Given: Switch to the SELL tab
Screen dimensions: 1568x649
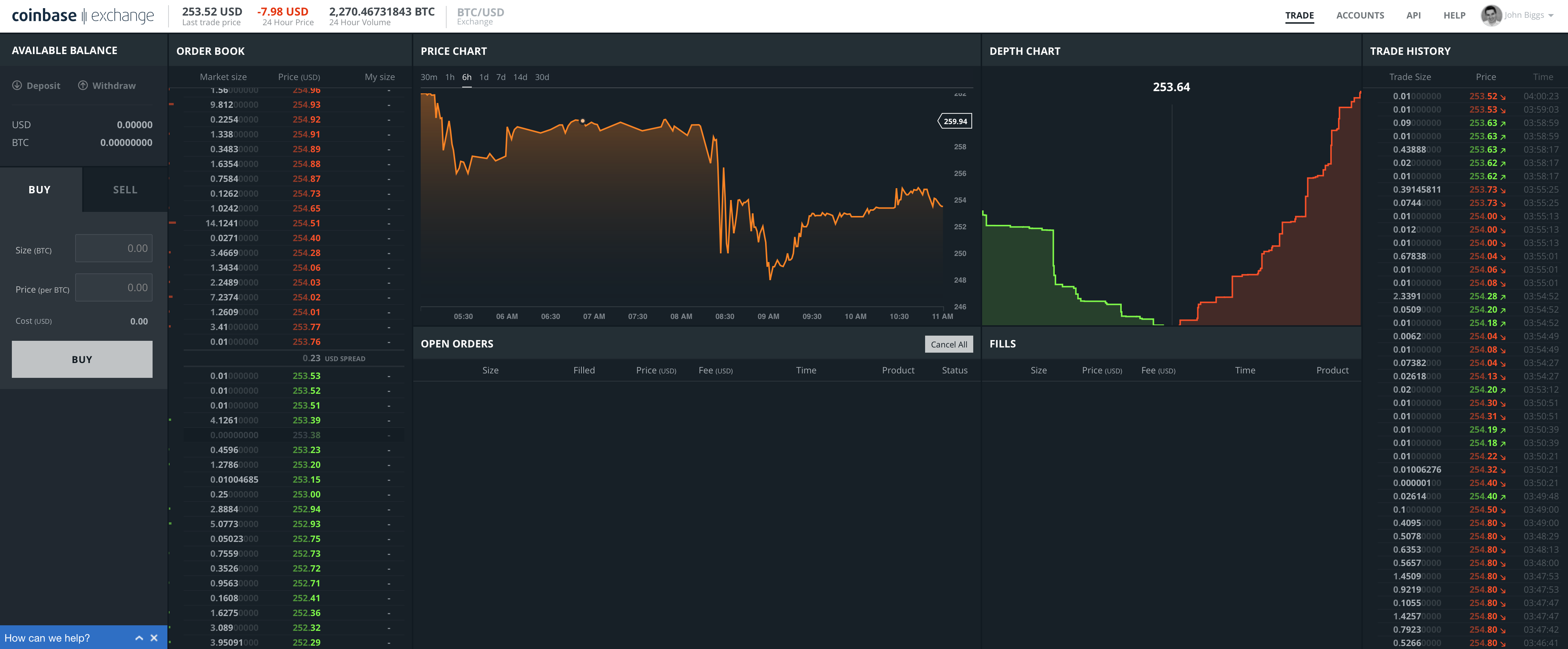Looking at the screenshot, I should 124,189.
